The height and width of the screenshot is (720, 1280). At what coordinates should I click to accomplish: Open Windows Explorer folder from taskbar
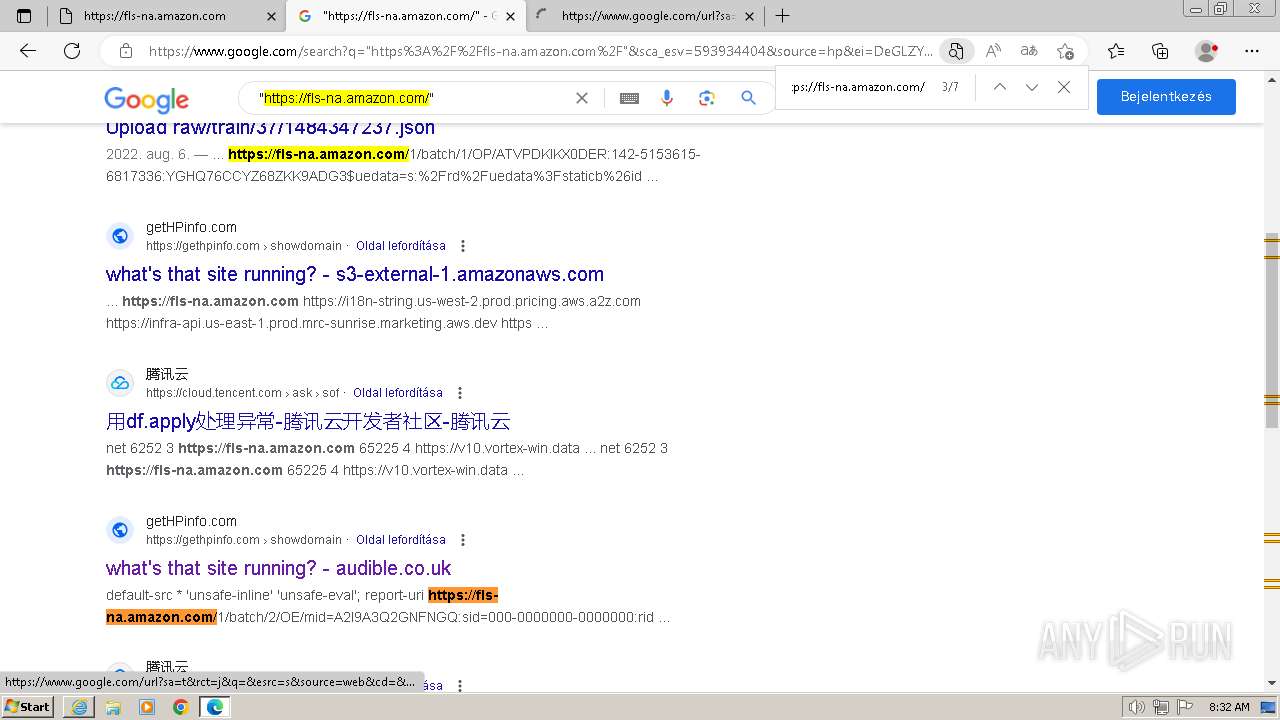[x=113, y=707]
